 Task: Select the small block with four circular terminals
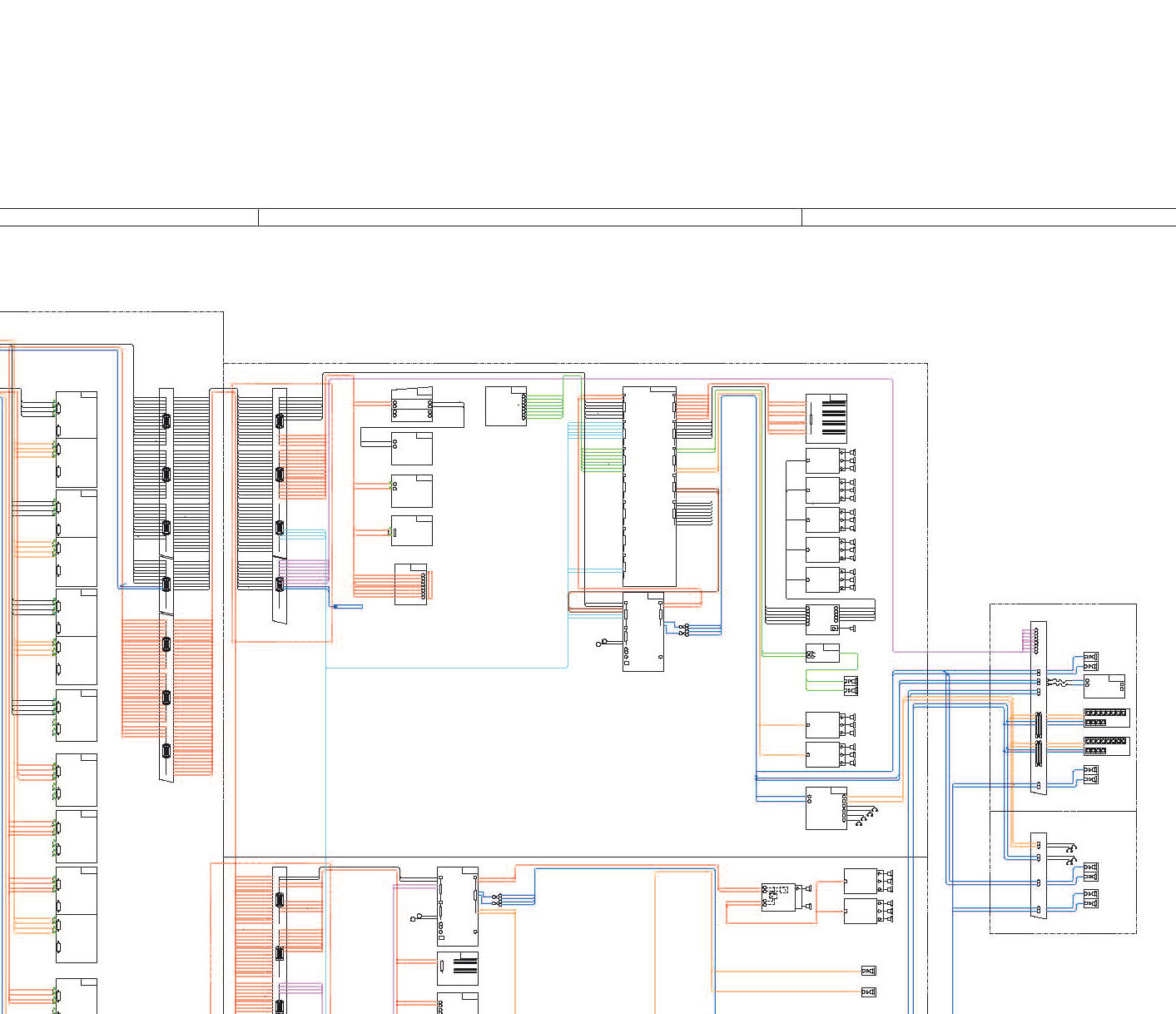(411, 405)
